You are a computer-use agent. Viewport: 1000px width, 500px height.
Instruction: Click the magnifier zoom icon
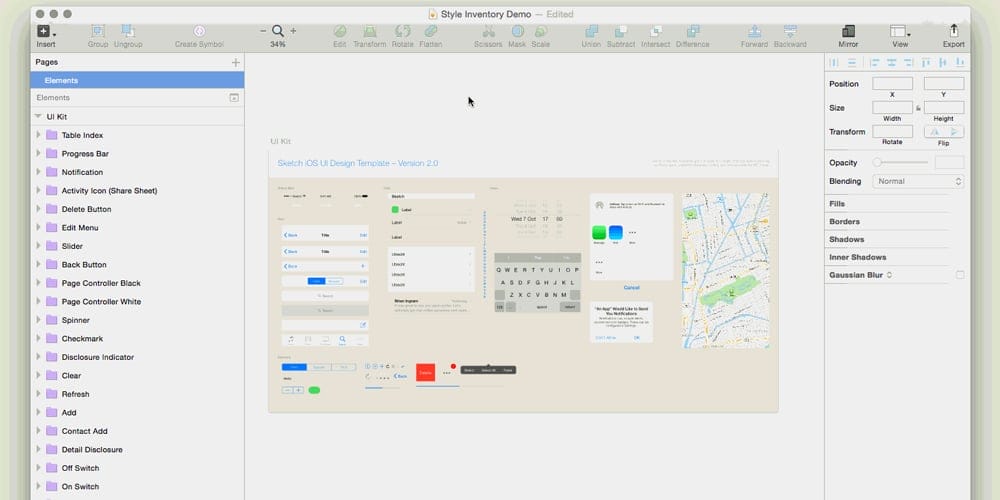[277, 31]
